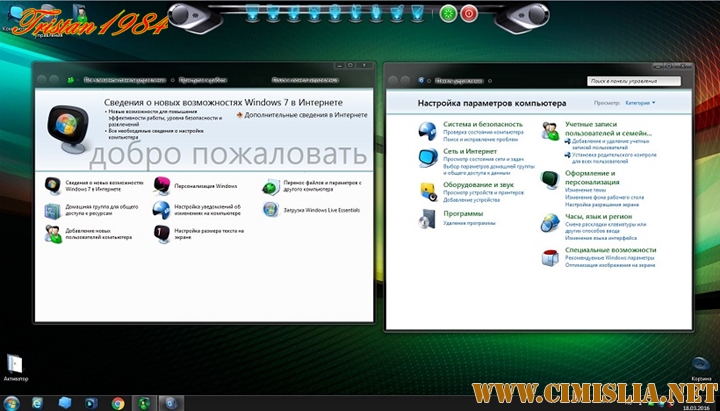Open the Программы category icon
The image size is (720, 411).
point(427,218)
